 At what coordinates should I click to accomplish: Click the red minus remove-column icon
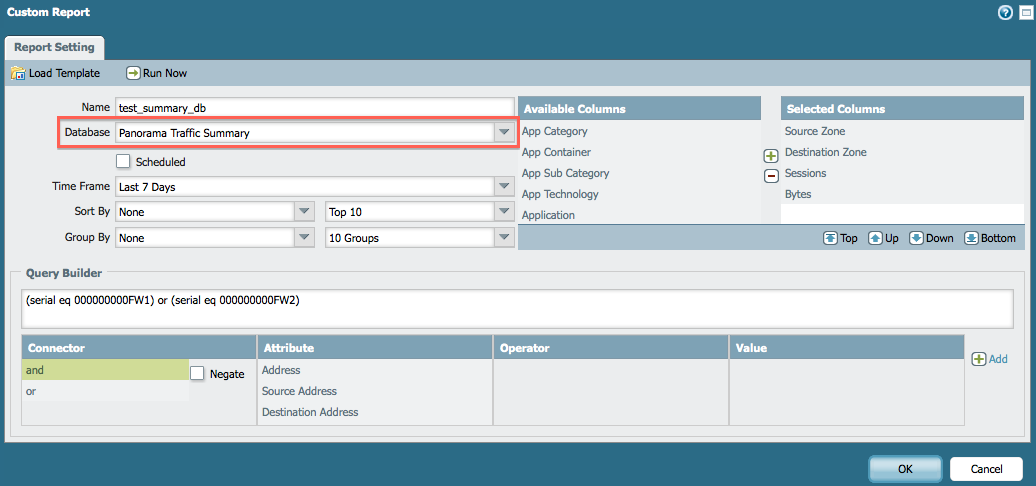point(771,176)
